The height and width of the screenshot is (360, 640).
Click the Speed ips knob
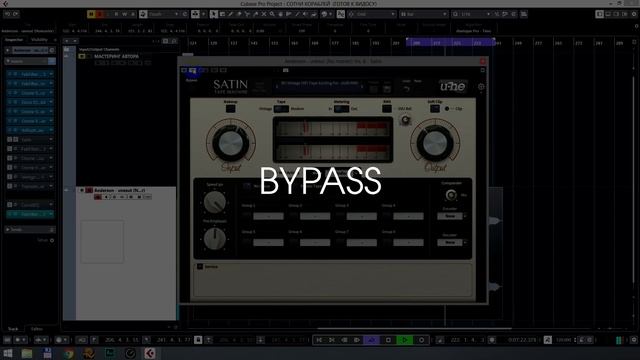coord(215,202)
